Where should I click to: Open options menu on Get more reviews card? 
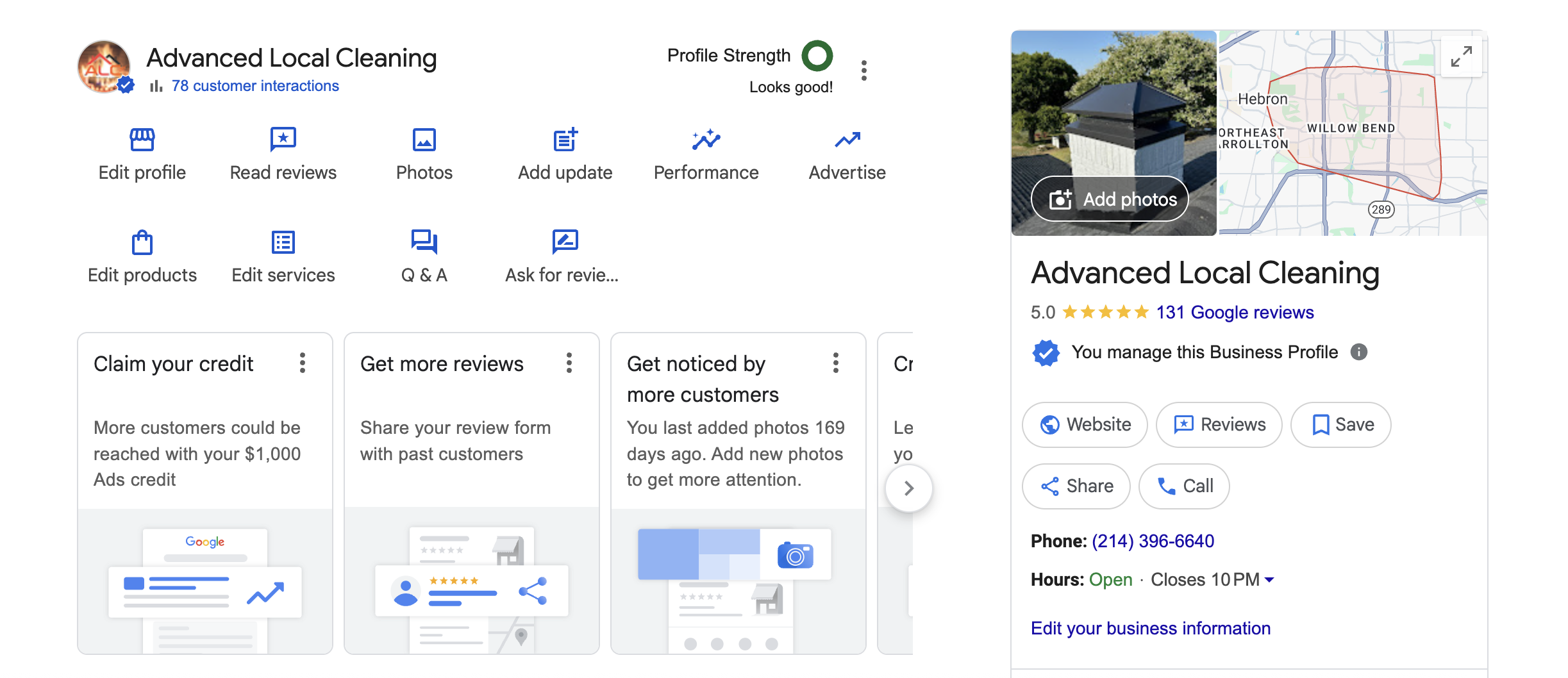tap(569, 363)
